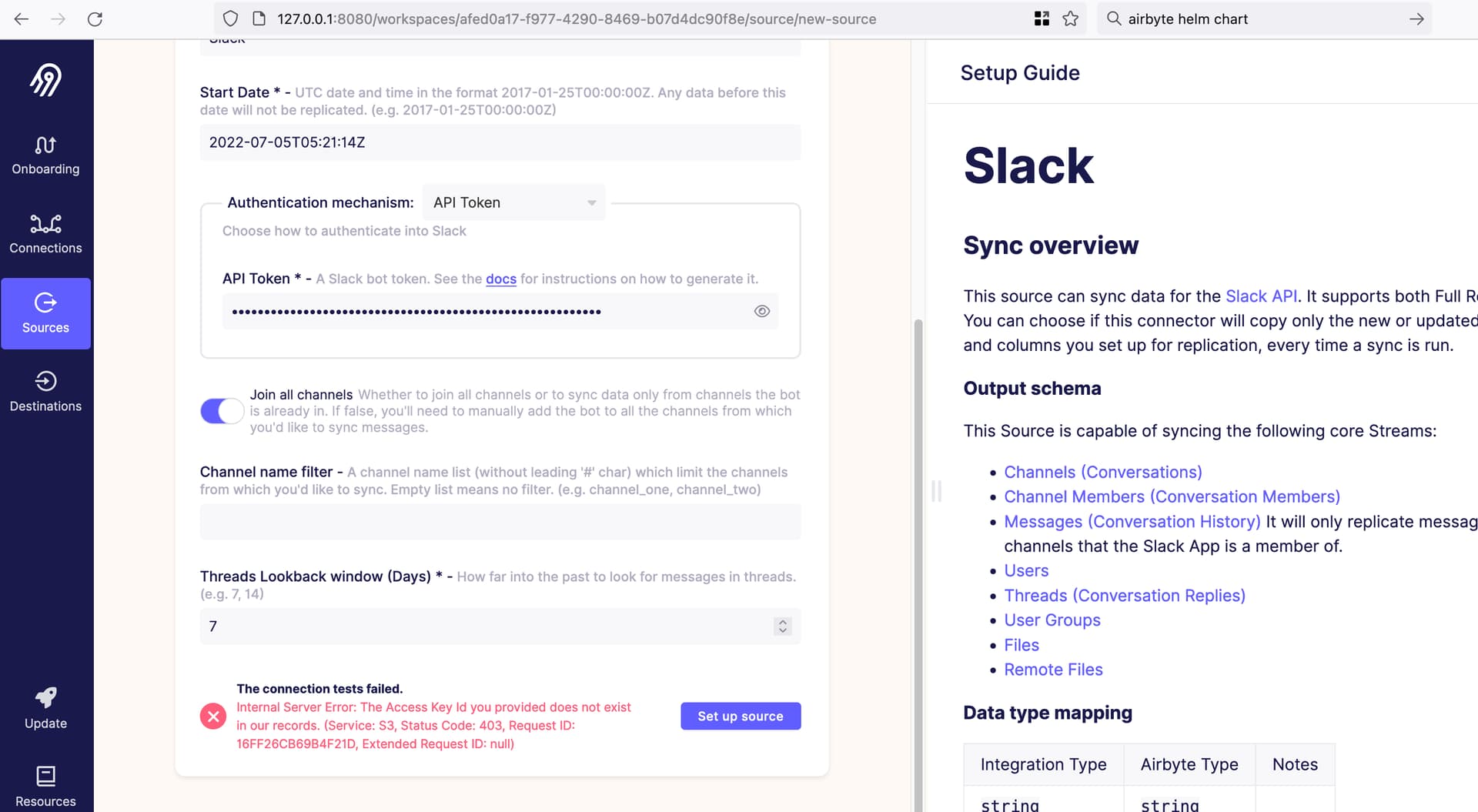This screenshot has width=1478, height=812.
Task: Click the search magnifier icon
Action: coord(1114,18)
